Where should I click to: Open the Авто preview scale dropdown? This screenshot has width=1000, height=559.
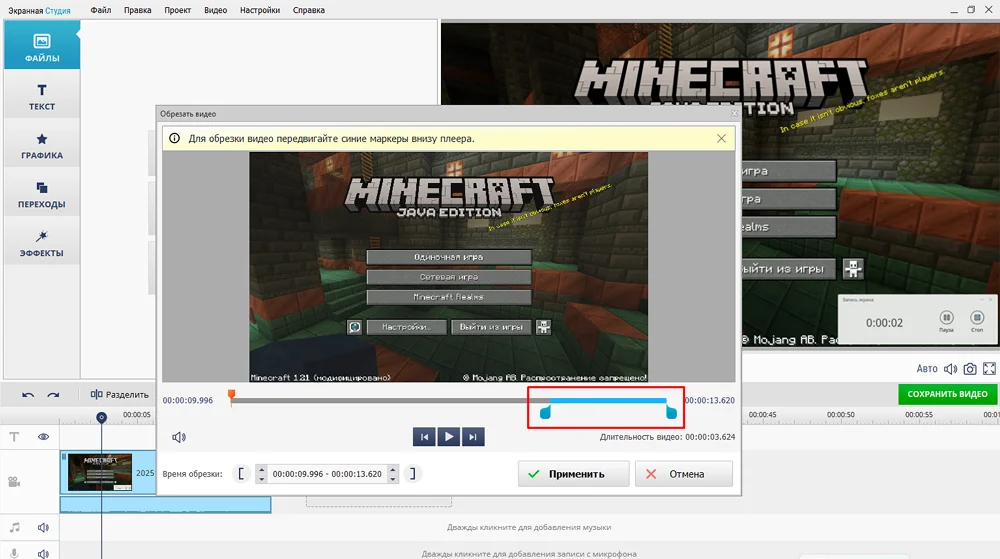click(x=927, y=369)
